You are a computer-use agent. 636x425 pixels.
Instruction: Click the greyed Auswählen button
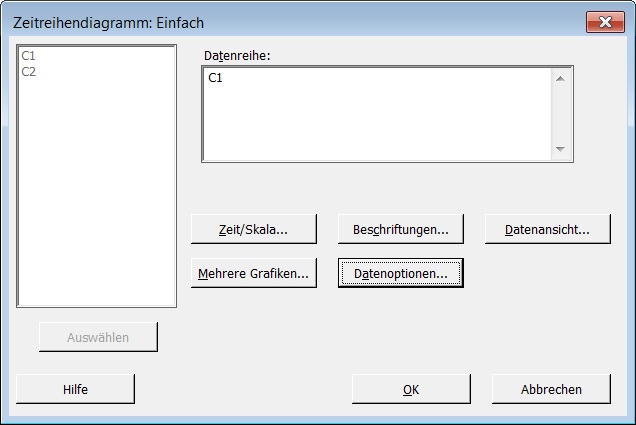click(x=98, y=337)
